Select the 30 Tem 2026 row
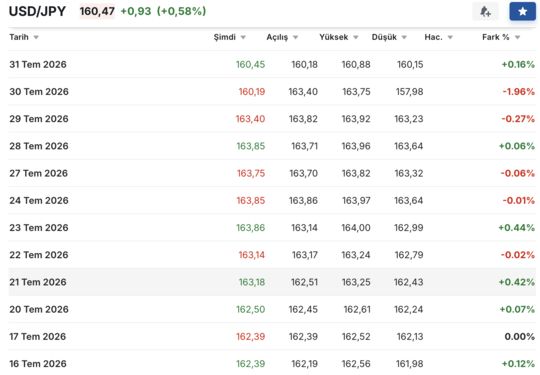 [272, 92]
